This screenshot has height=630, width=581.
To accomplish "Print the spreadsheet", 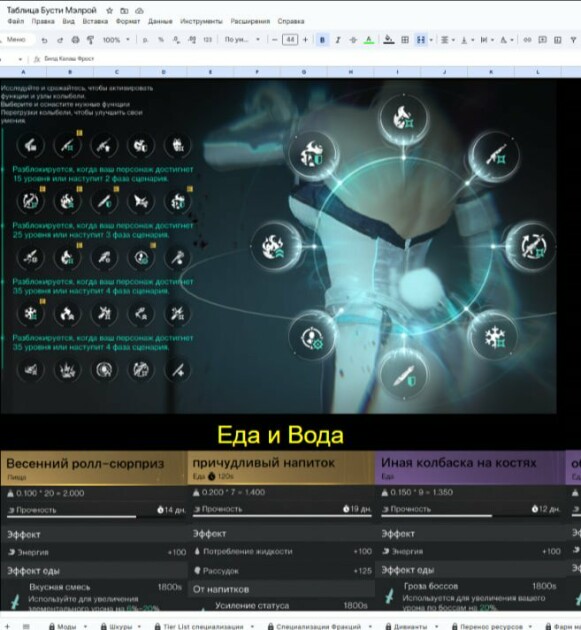I will tap(75, 40).
